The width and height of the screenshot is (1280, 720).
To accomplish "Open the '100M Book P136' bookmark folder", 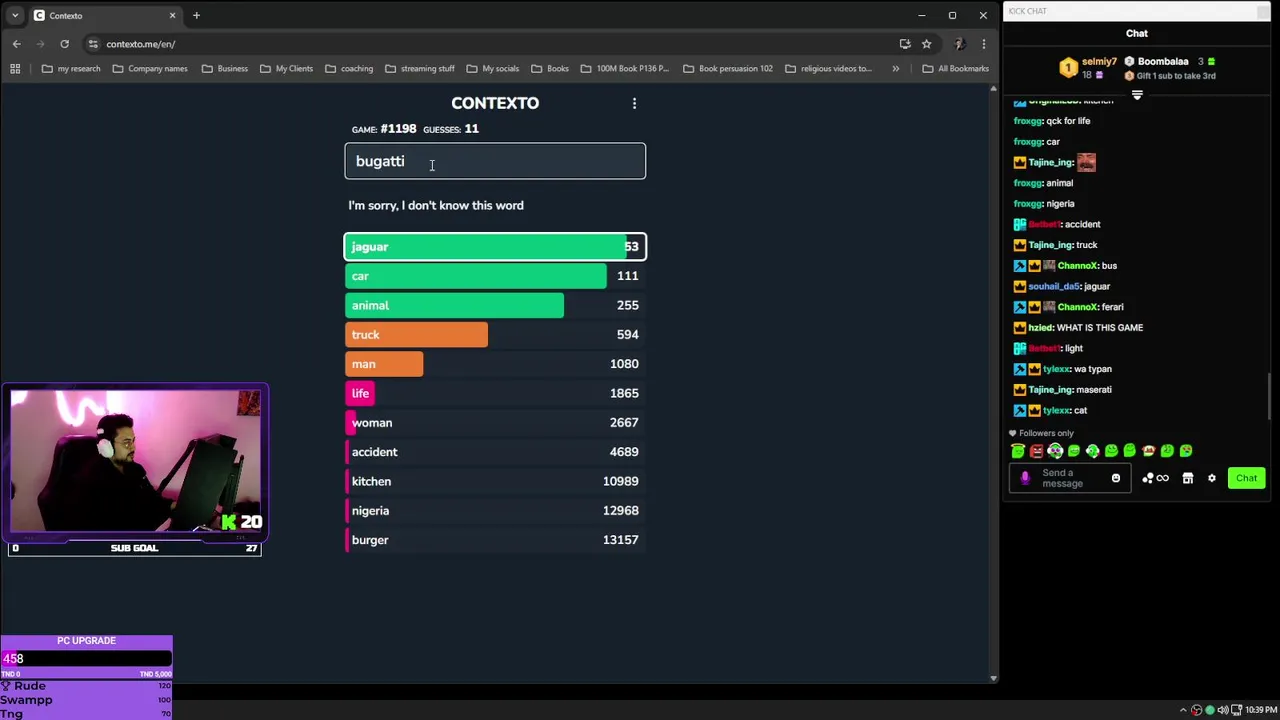I will pos(624,68).
